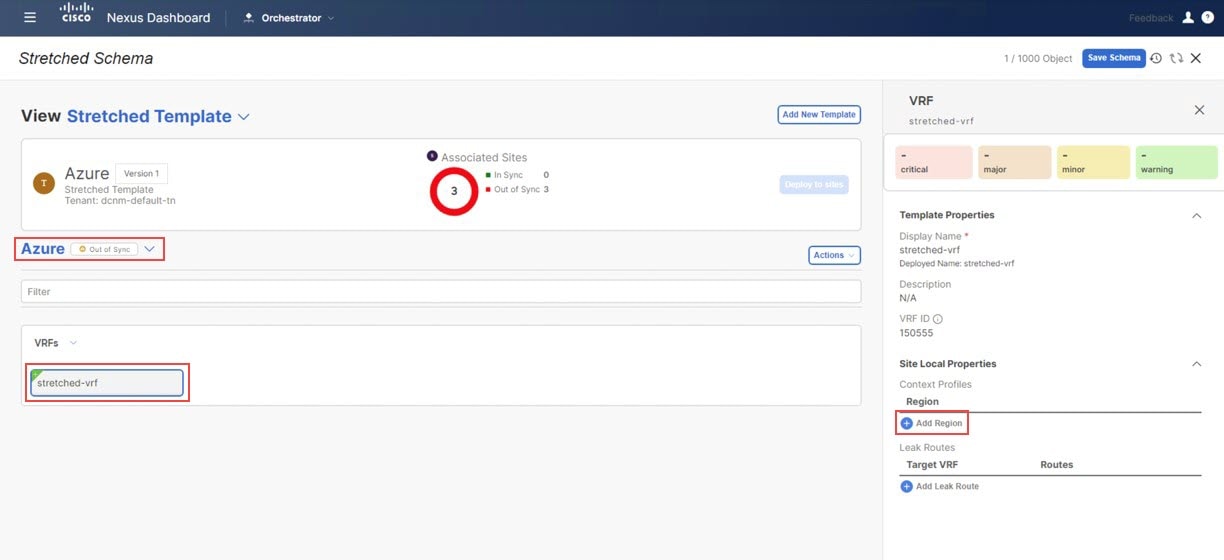Close the VRF properties panel
Screen dimensions: 1224x560
[x=1199, y=110]
